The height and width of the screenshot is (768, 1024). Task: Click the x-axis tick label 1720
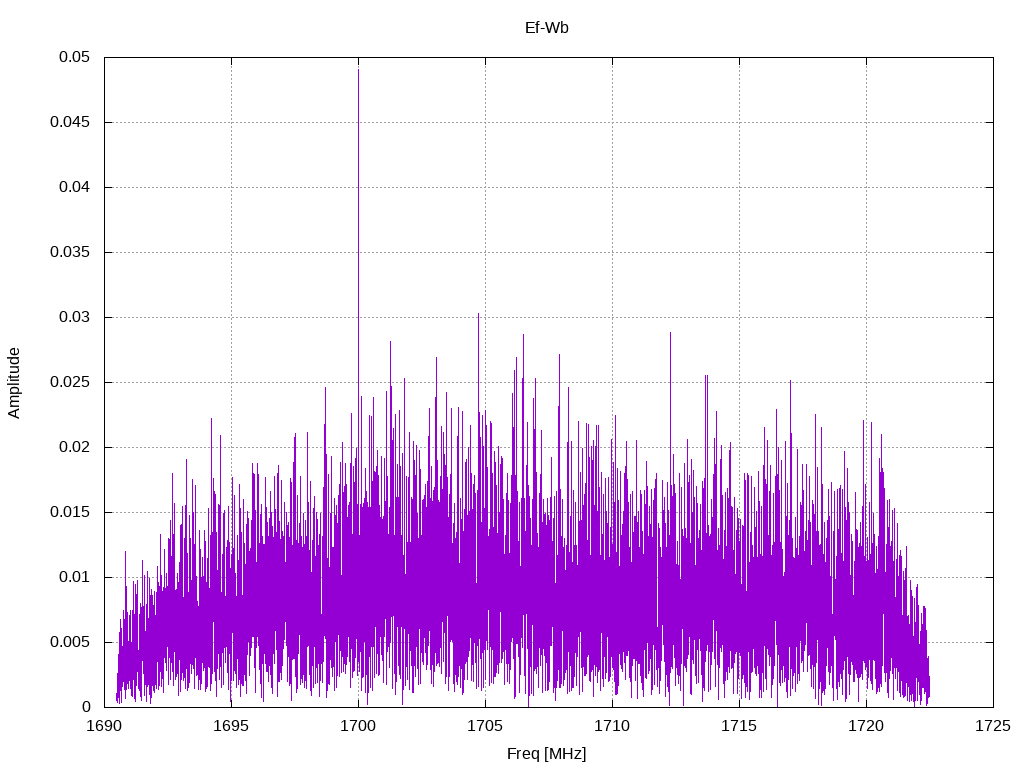(866, 726)
